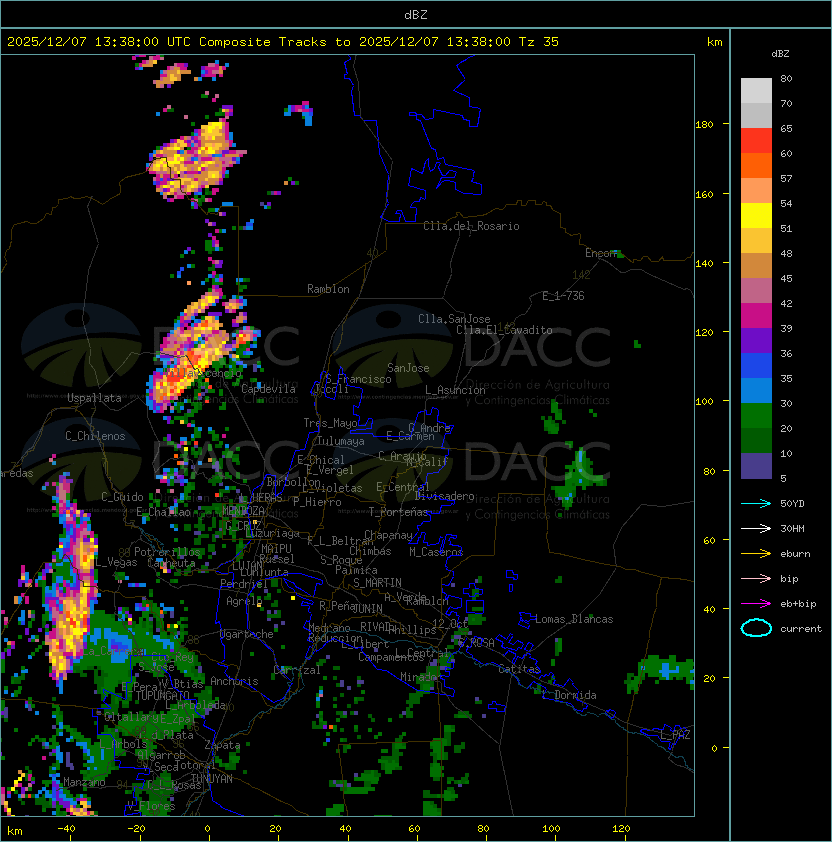Click the 'Lomas_Blancas' map label
The image size is (832, 842).
574,619
